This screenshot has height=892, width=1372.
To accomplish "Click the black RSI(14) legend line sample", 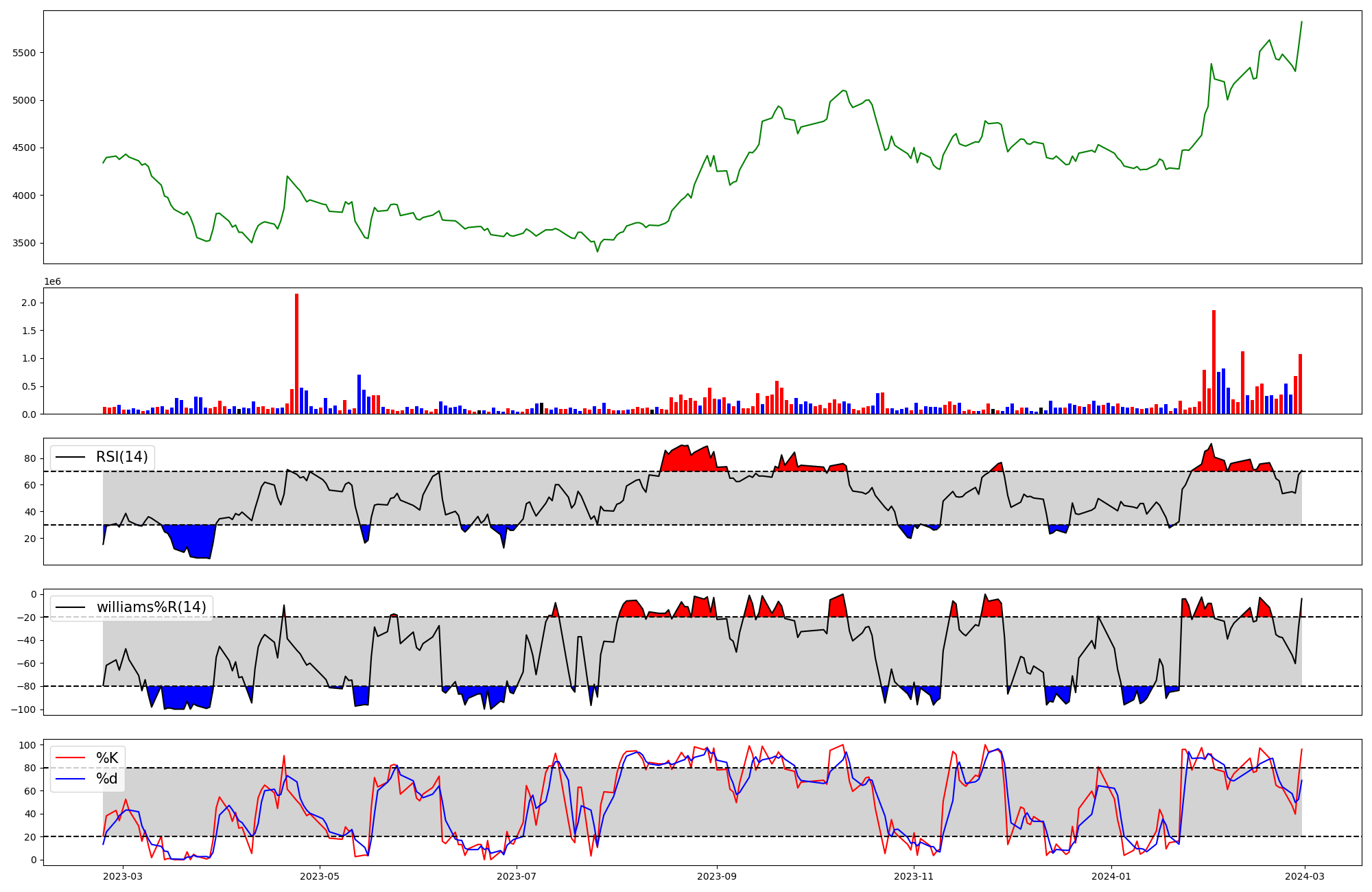I will [x=71, y=457].
